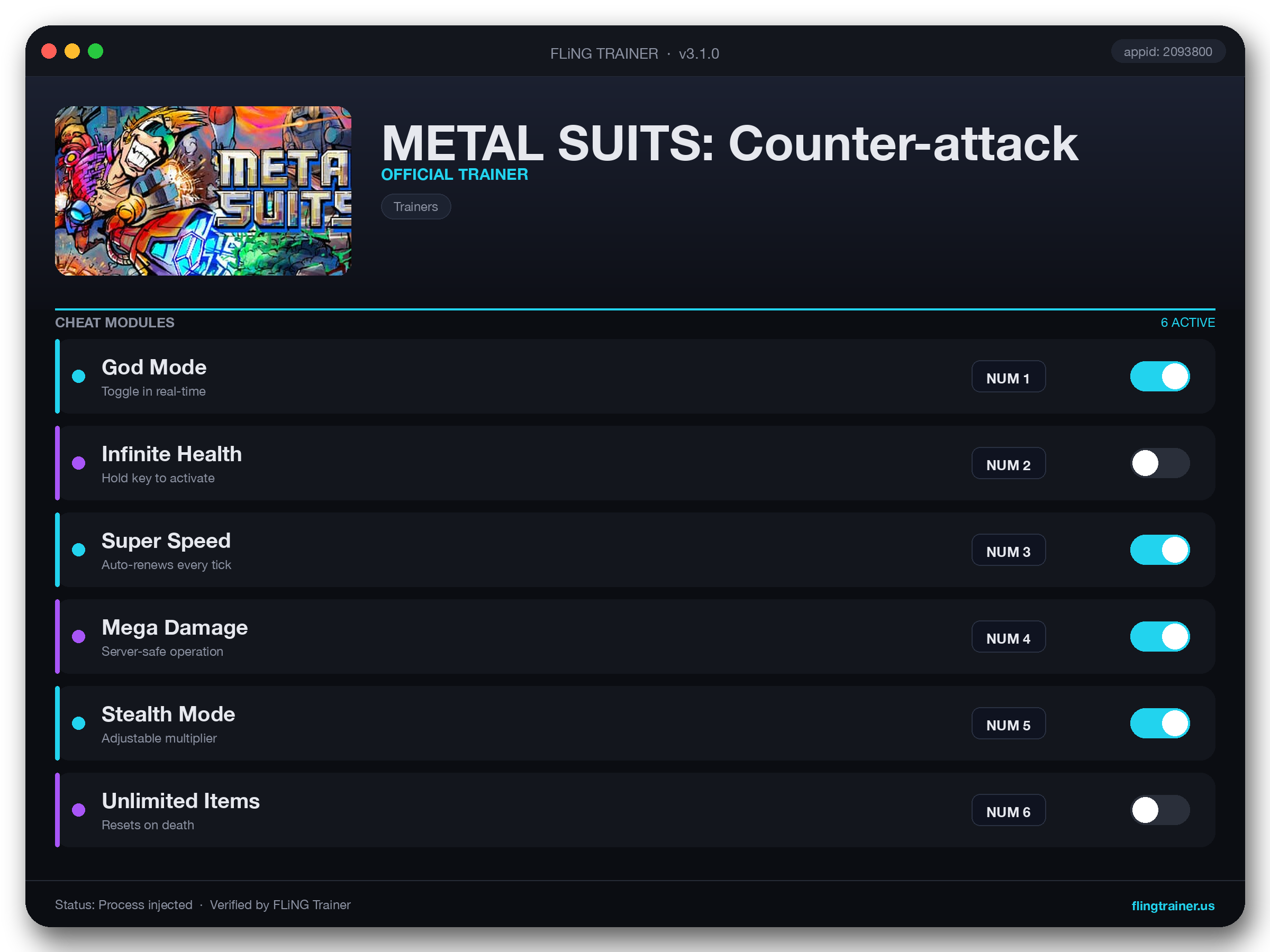
Task: Click 'Toggle in real-time' description text
Action: point(153,391)
